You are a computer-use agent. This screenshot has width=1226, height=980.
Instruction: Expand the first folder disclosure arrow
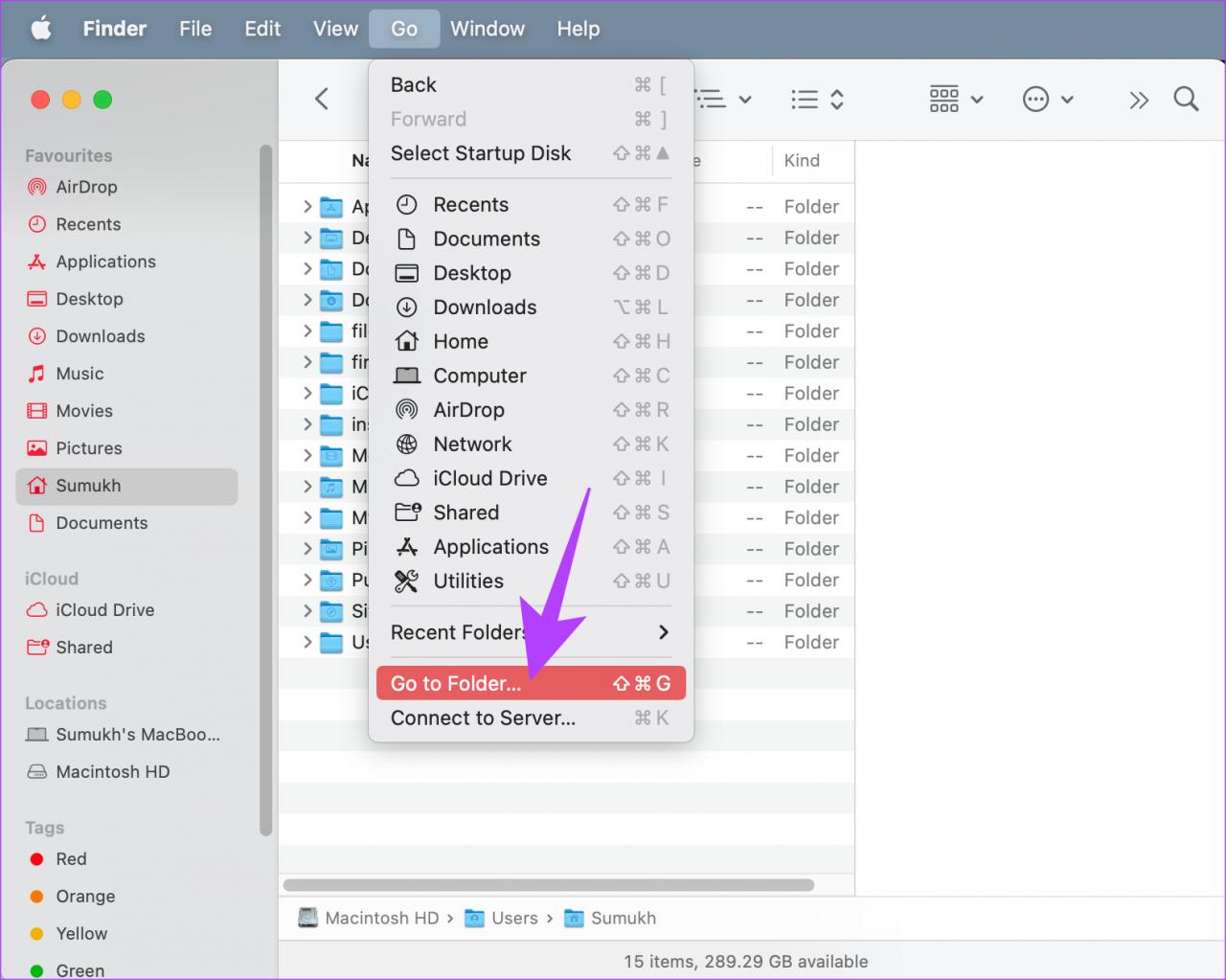[x=307, y=206]
